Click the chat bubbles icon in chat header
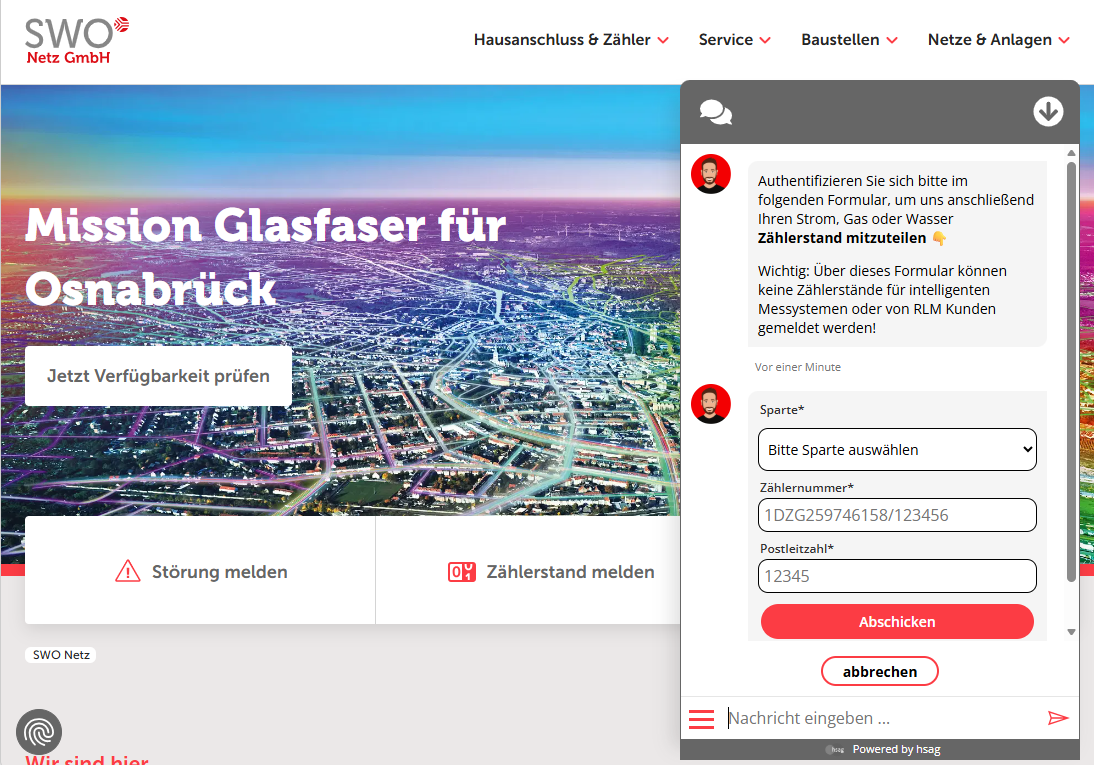The height and width of the screenshot is (765, 1094). [x=716, y=112]
